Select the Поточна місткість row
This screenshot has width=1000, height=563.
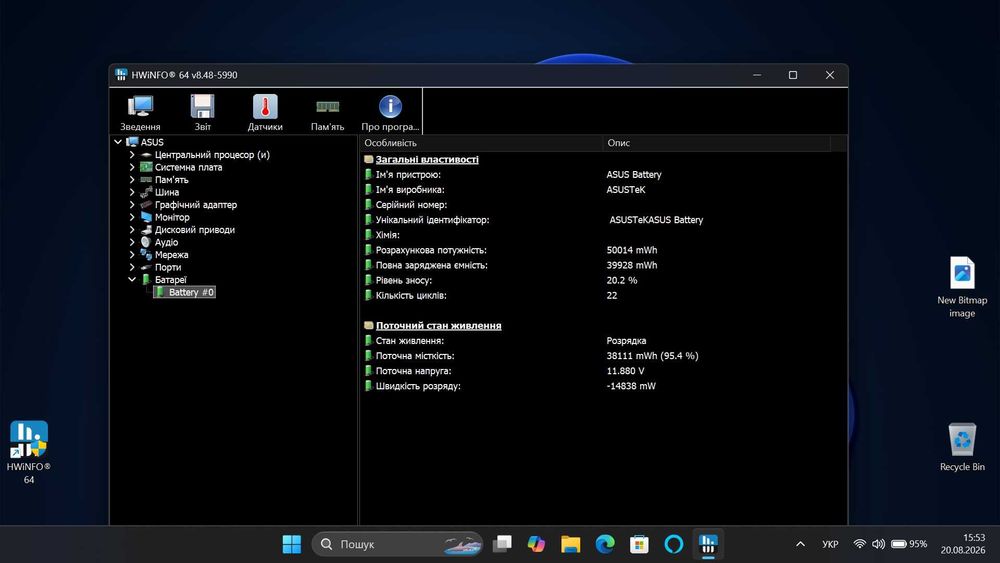[x=603, y=356]
